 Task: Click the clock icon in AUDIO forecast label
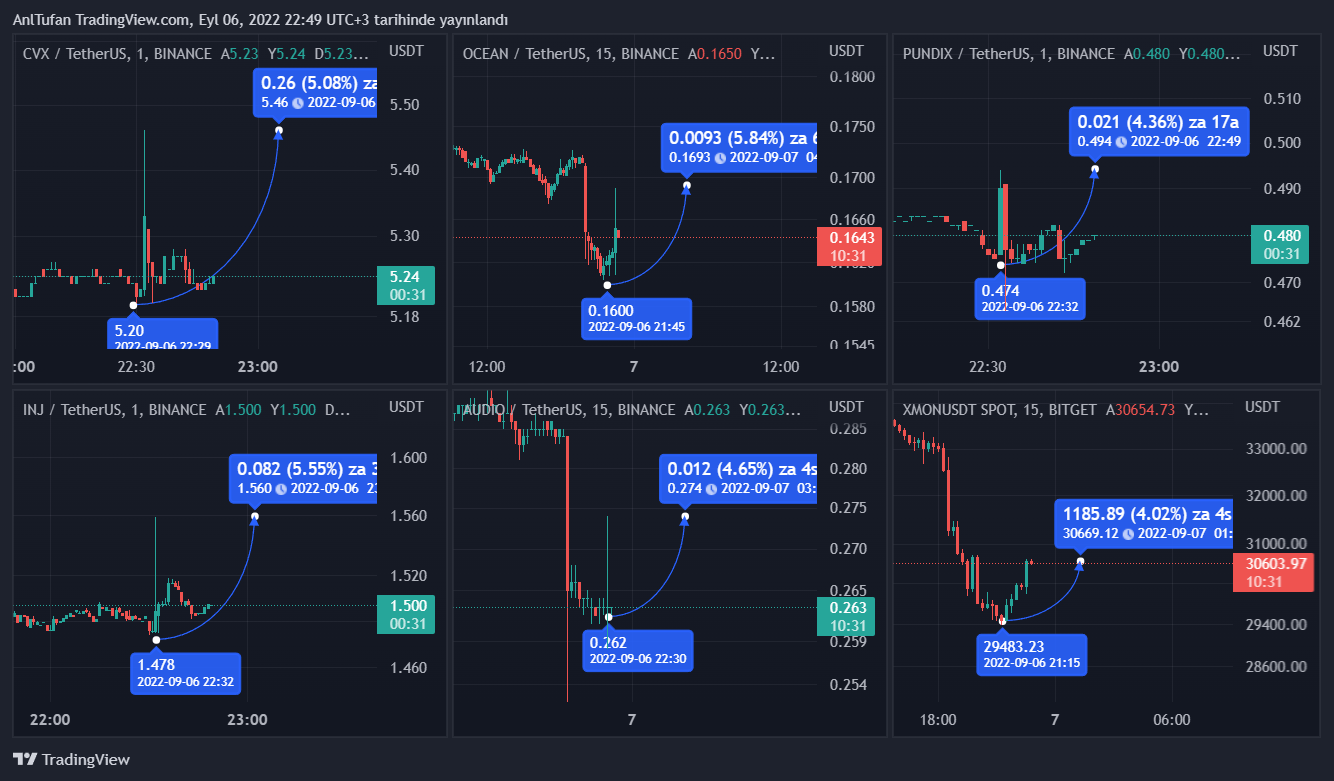pos(711,489)
